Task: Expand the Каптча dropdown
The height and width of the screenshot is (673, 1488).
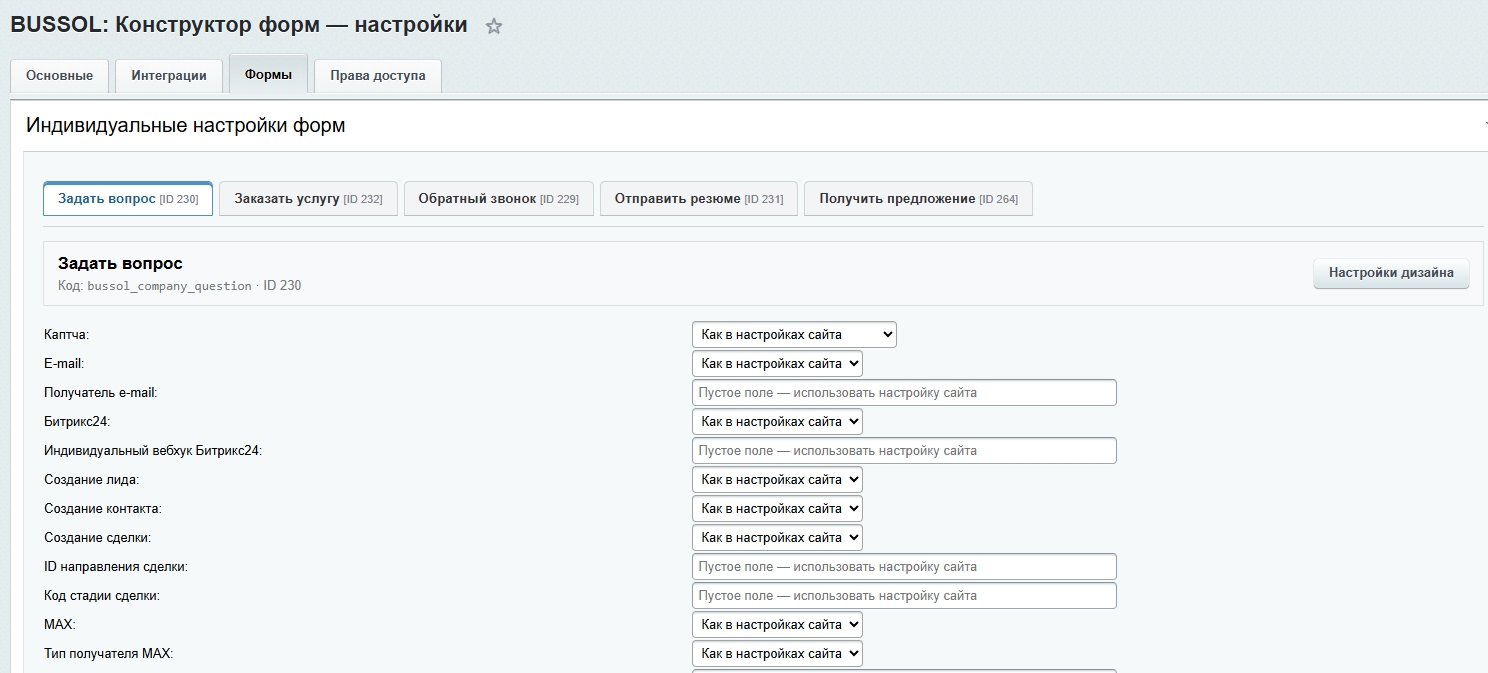Action: coord(794,335)
